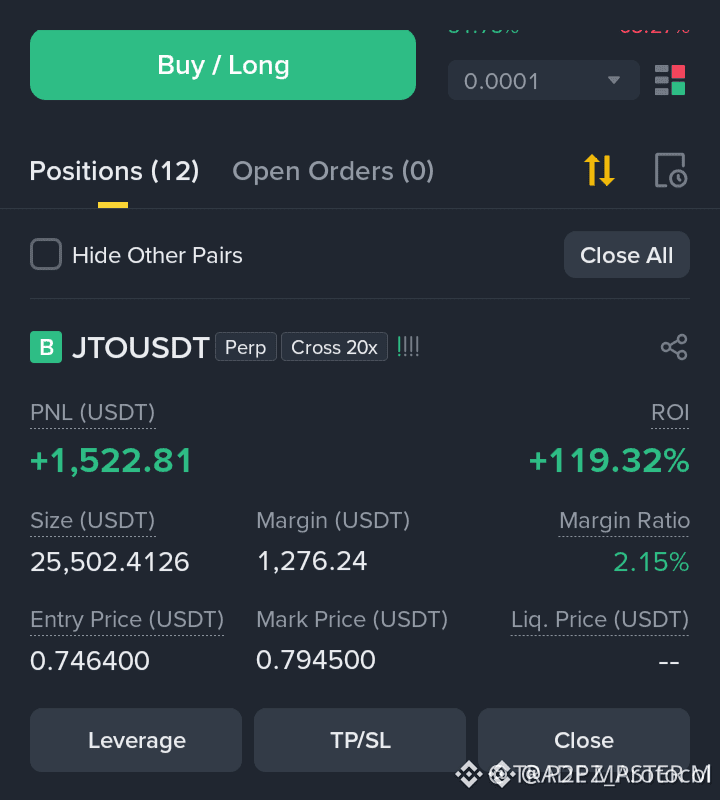Tap the green ADL indicator bars
The width and height of the screenshot is (720, 800).
[408, 347]
